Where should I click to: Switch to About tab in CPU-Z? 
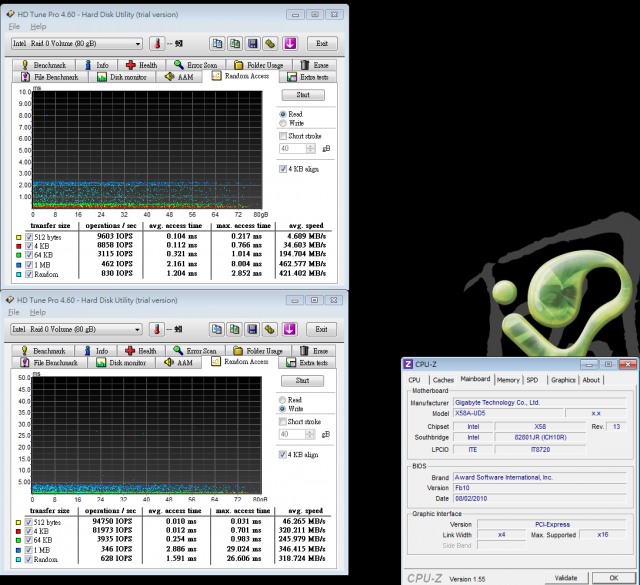click(x=591, y=380)
